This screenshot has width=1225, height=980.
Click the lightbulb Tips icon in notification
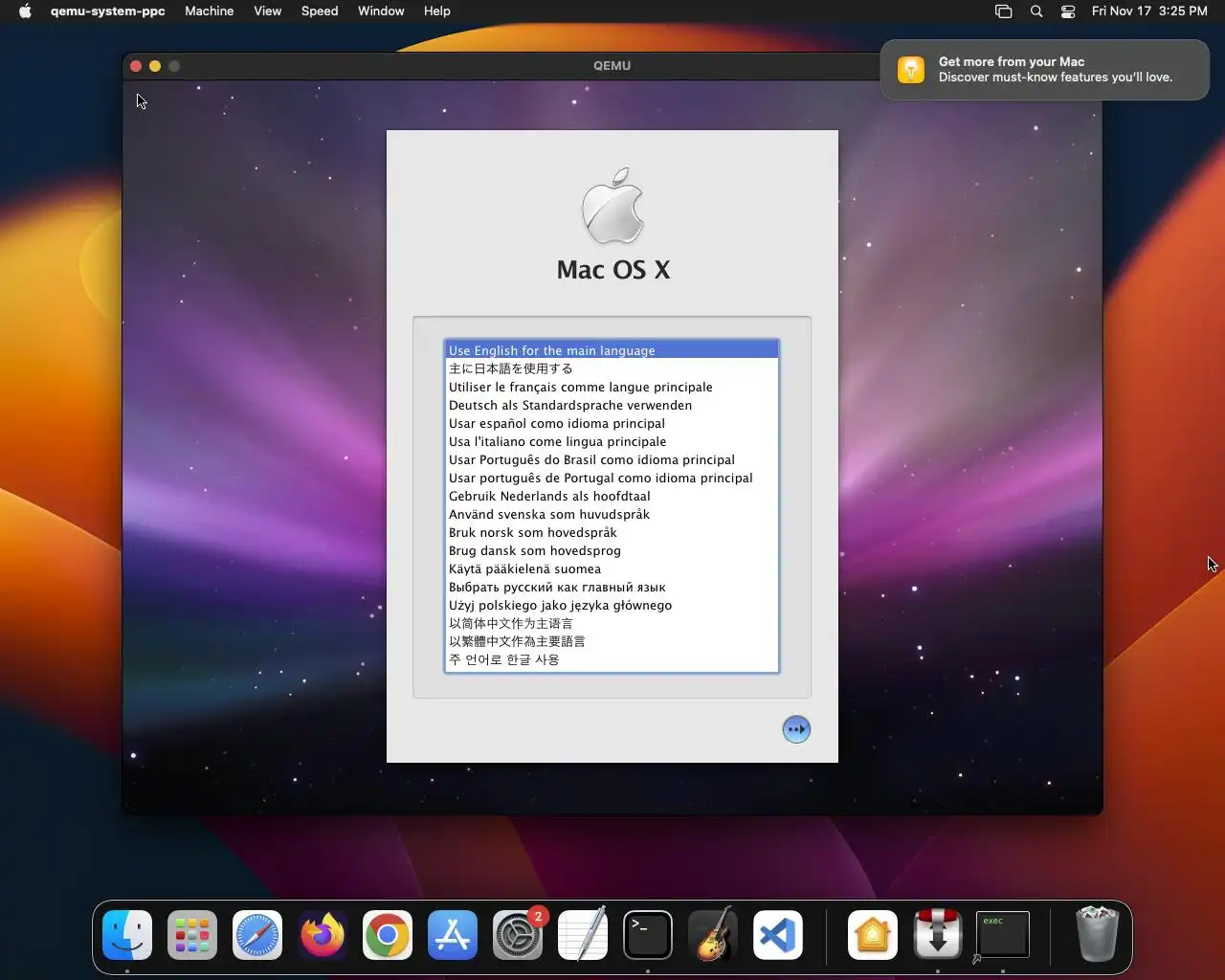coord(911,70)
